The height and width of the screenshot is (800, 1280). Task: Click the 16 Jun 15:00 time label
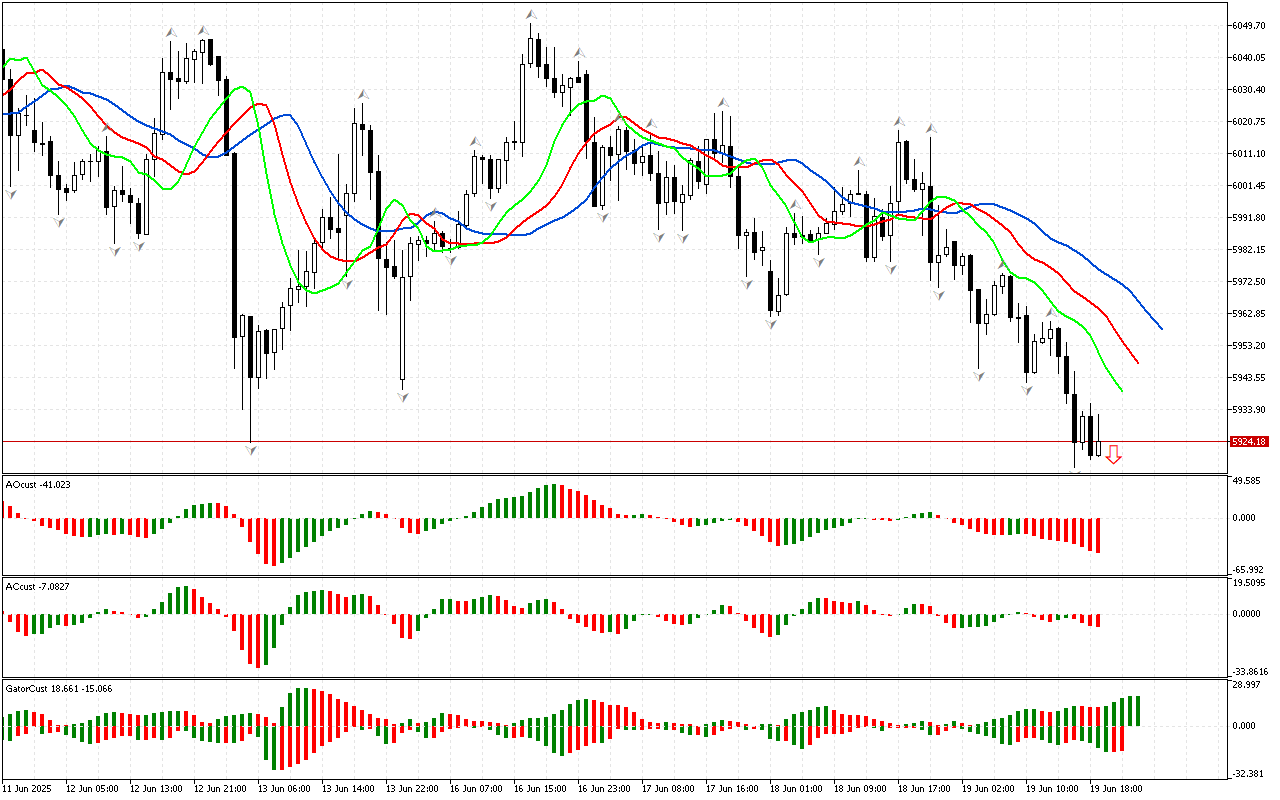[538, 789]
